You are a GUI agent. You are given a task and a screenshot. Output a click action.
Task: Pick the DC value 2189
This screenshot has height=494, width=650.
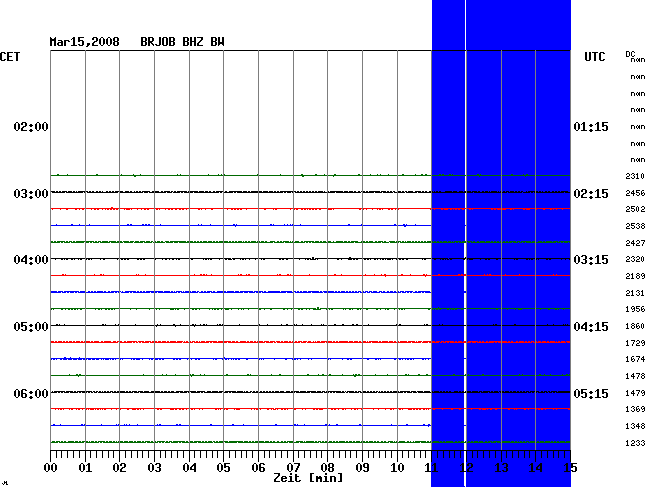[x=635, y=276]
